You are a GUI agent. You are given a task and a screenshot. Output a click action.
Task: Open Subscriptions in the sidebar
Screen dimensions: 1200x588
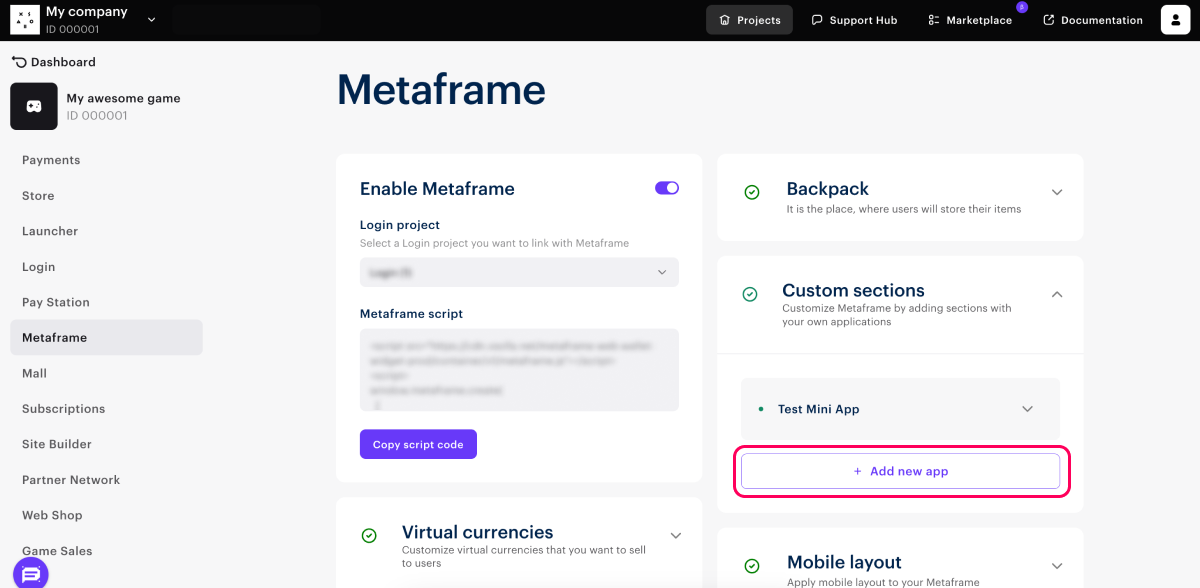click(x=63, y=409)
